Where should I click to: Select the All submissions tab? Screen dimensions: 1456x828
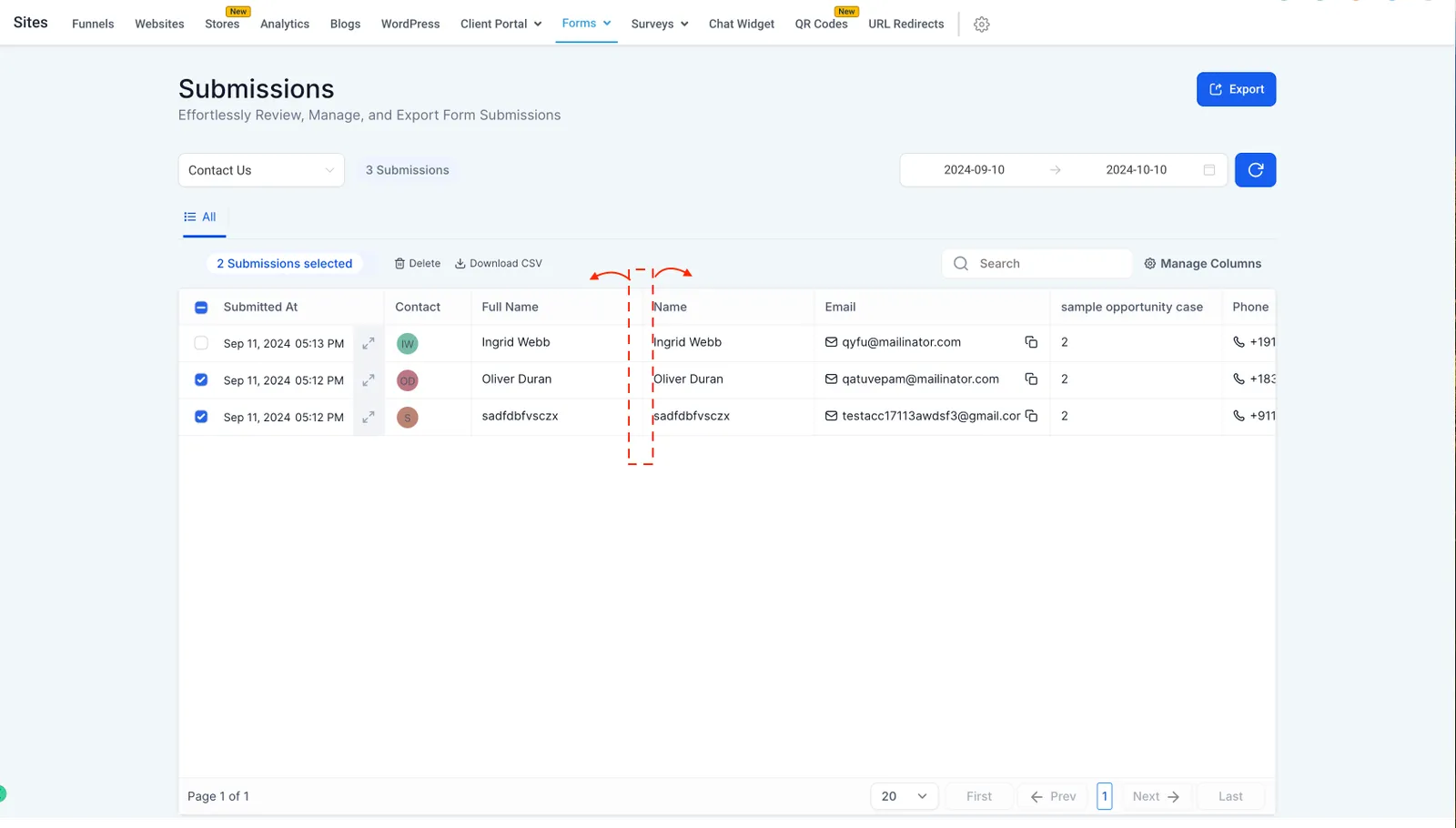[201, 217]
